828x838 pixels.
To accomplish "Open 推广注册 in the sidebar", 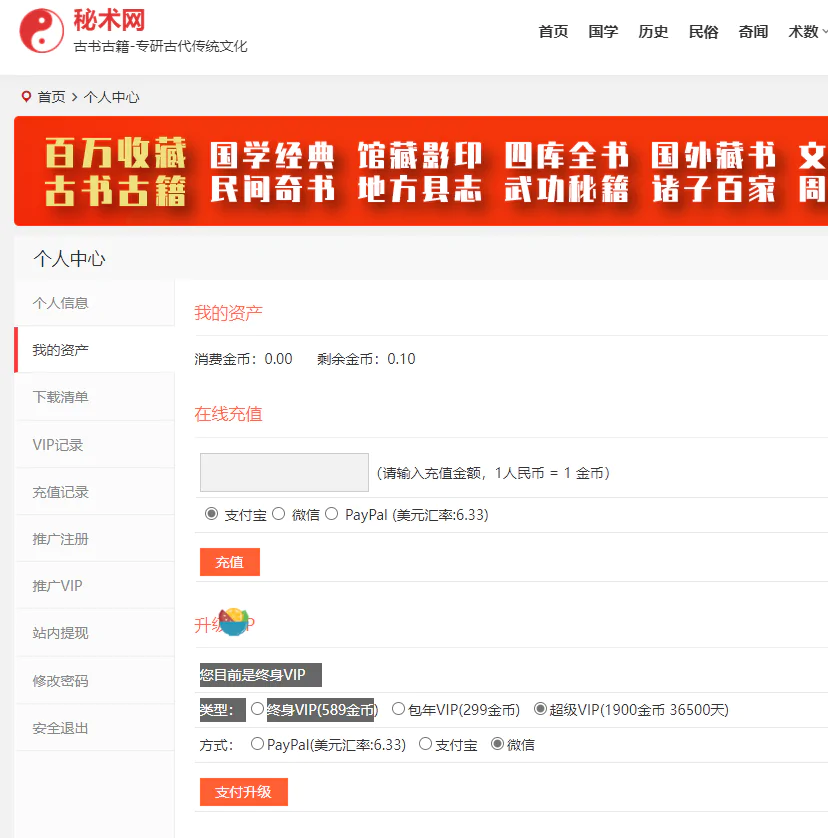I will tap(95, 539).
